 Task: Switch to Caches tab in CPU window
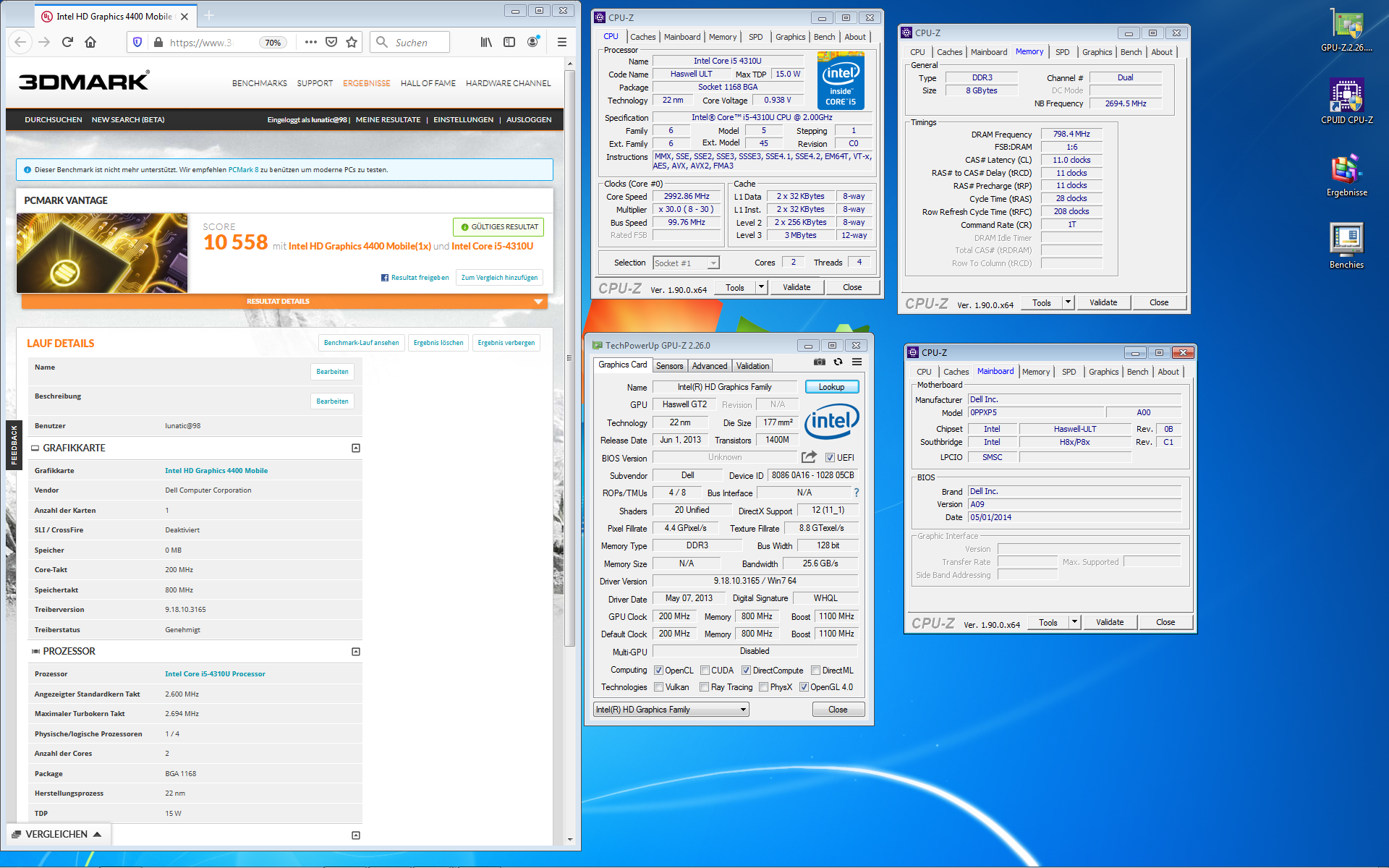(642, 37)
